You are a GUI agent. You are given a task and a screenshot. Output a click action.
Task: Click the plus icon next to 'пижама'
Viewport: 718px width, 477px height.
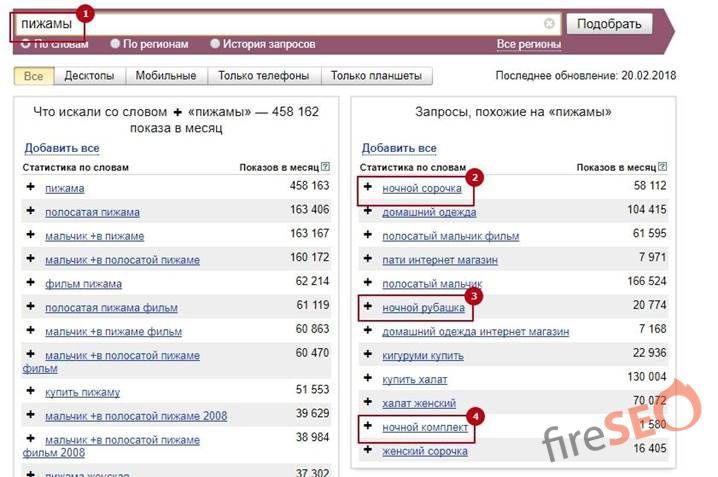click(x=30, y=187)
